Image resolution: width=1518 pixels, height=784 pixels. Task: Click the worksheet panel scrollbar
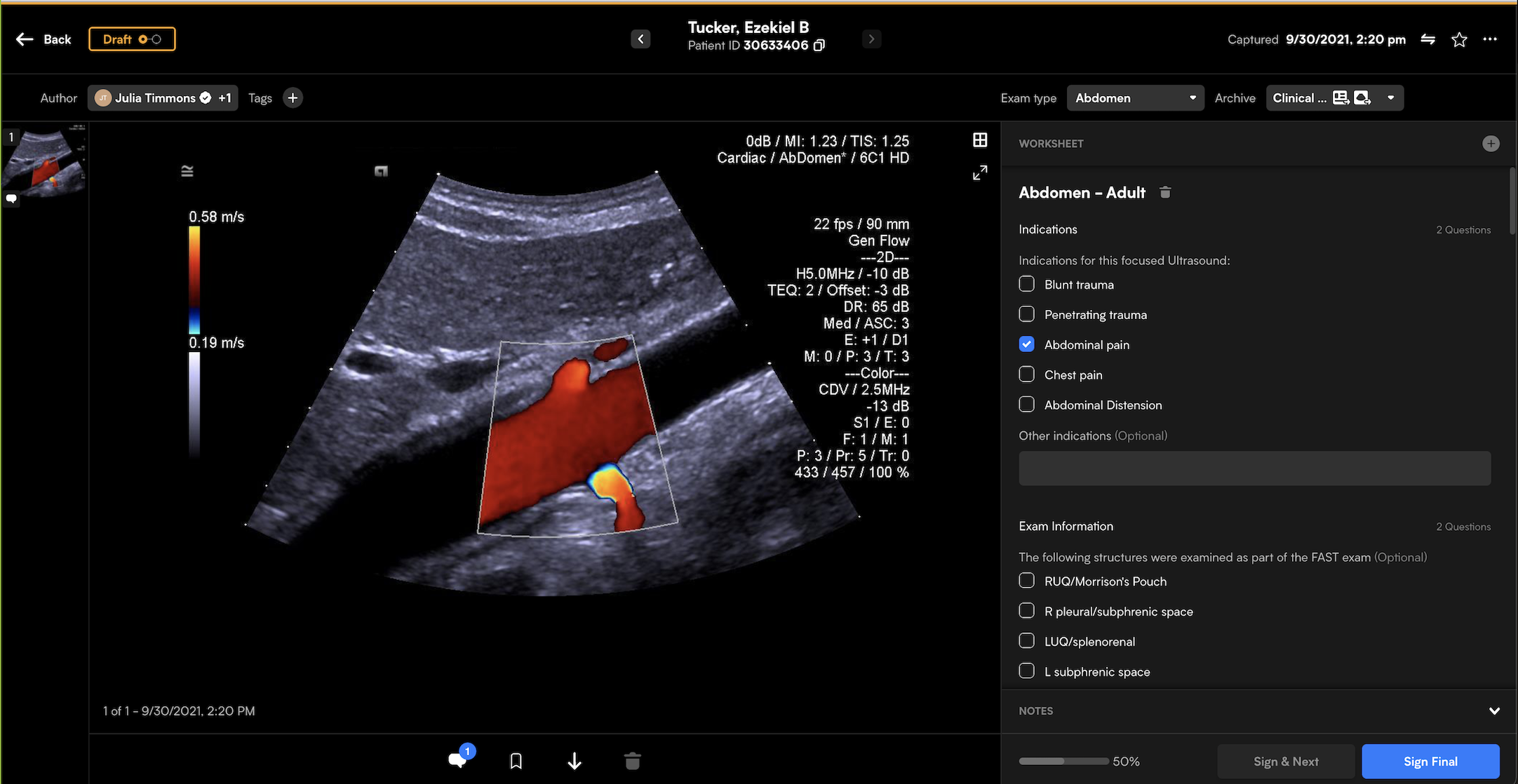click(1513, 201)
